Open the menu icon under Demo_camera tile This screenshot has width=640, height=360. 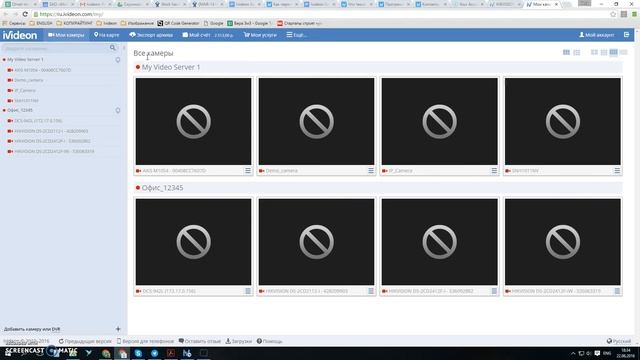click(x=371, y=171)
